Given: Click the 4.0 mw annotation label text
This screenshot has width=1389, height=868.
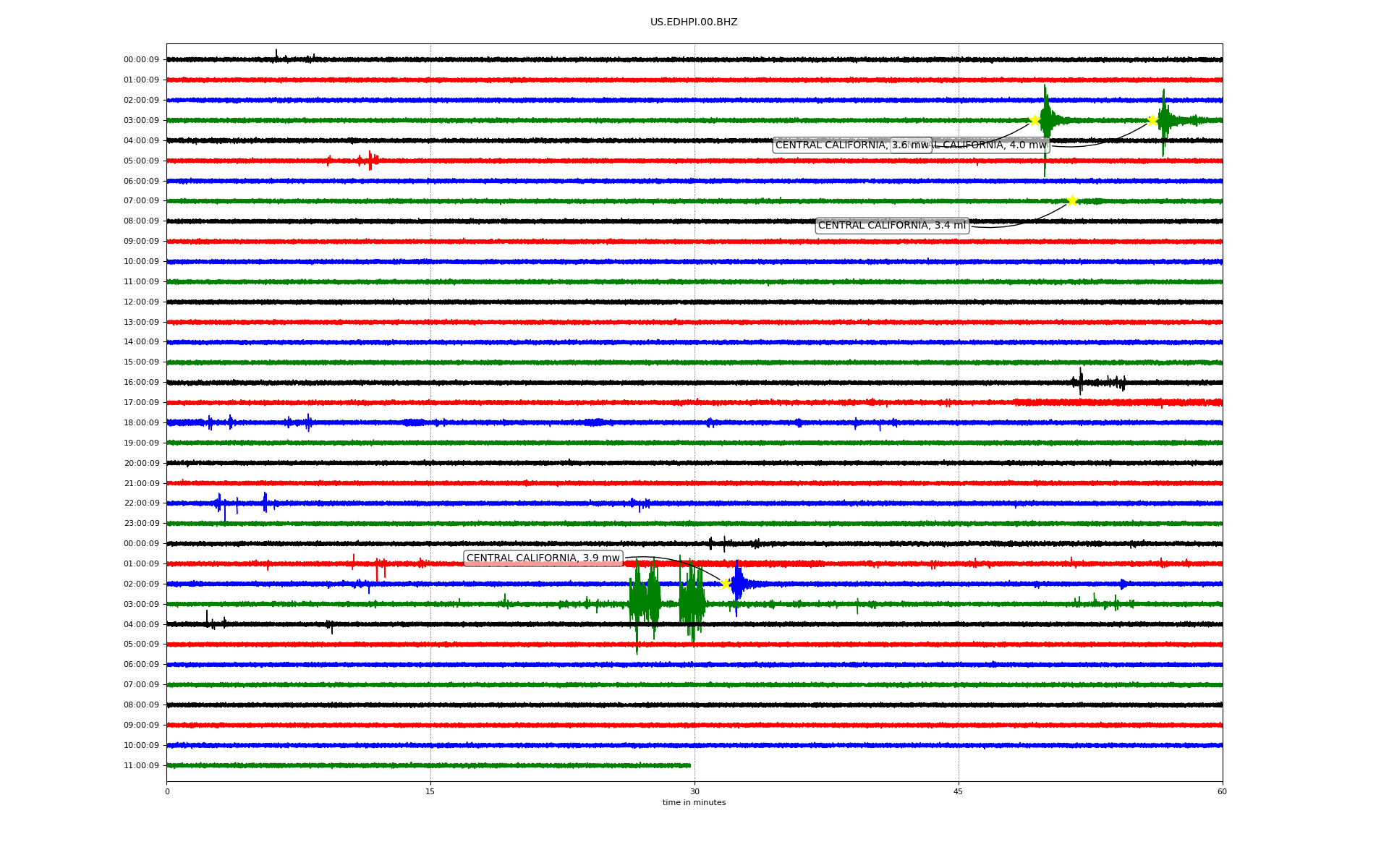Looking at the screenshot, I should pyautogui.click(x=991, y=145).
